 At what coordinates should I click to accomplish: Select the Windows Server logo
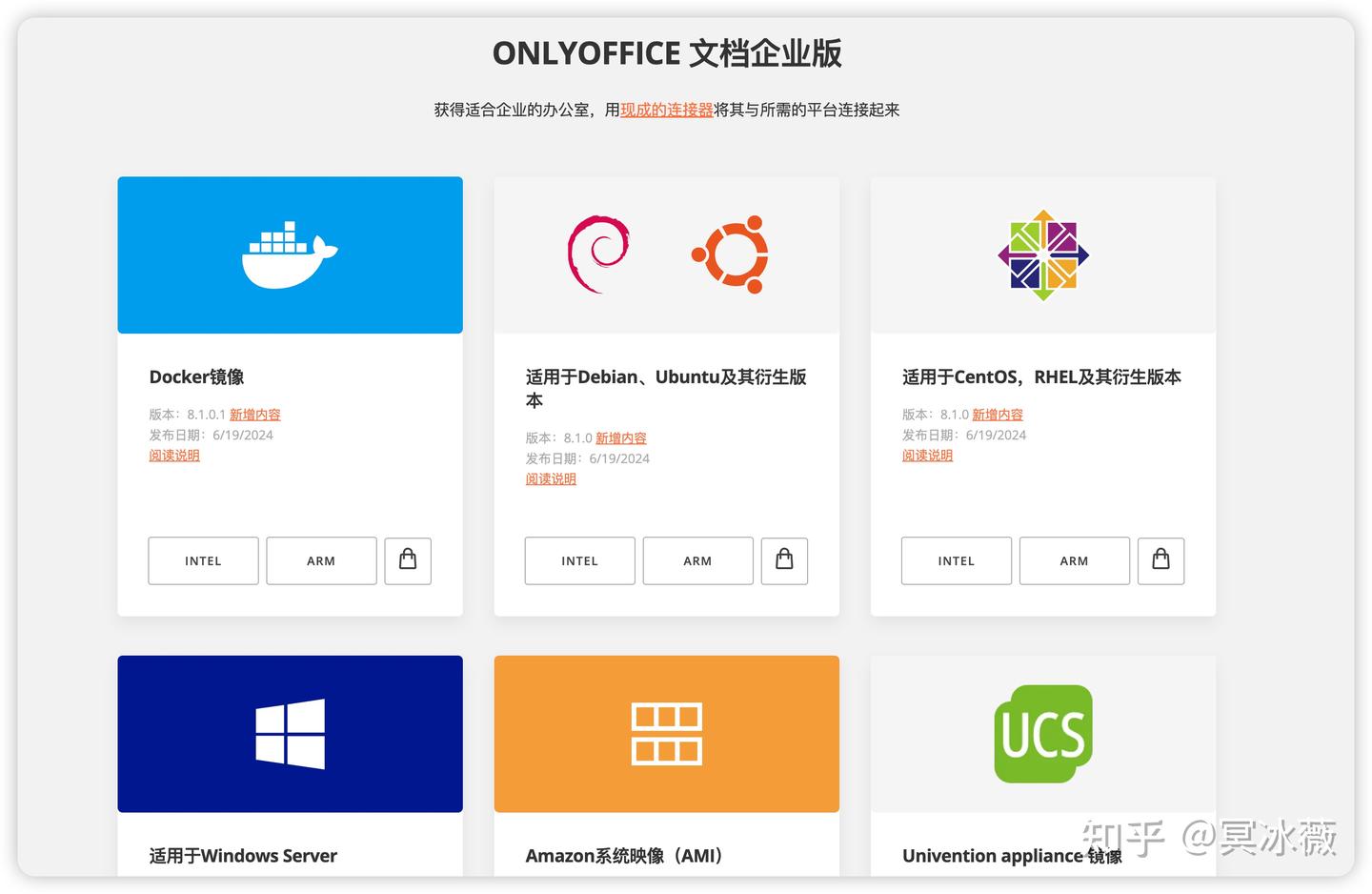tap(290, 733)
